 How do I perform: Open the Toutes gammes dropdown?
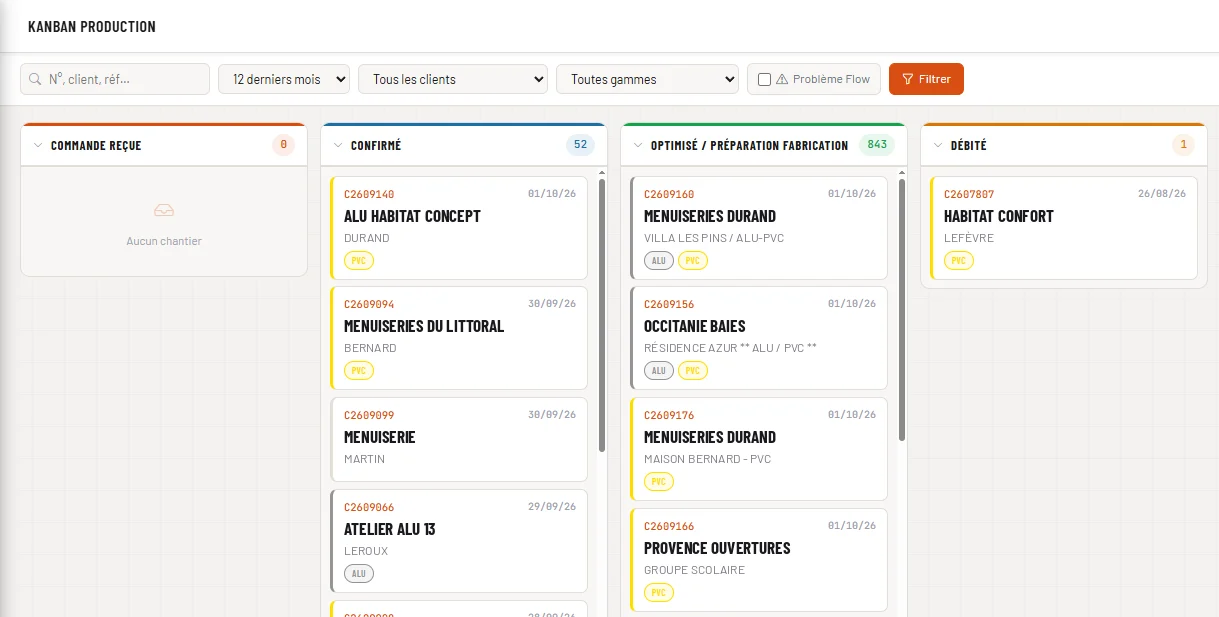[x=647, y=79]
